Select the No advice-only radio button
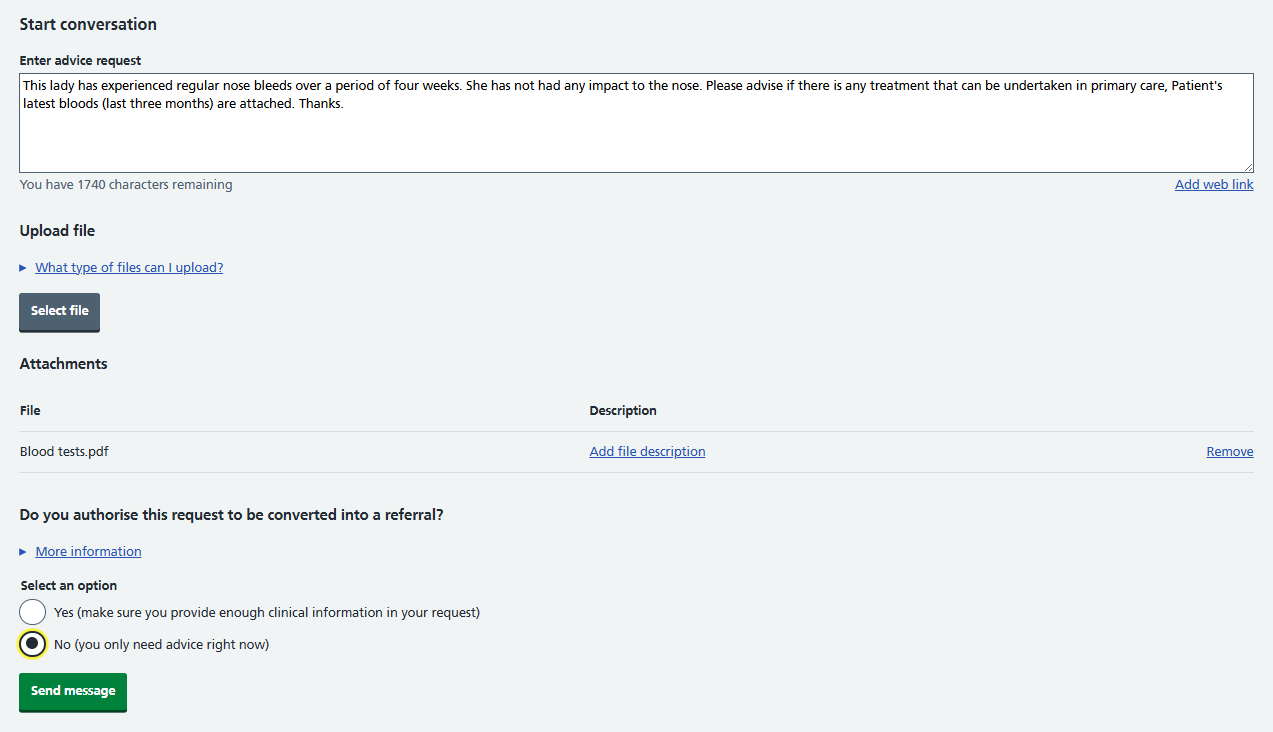Screen dimensions: 1273x732 click(33, 644)
